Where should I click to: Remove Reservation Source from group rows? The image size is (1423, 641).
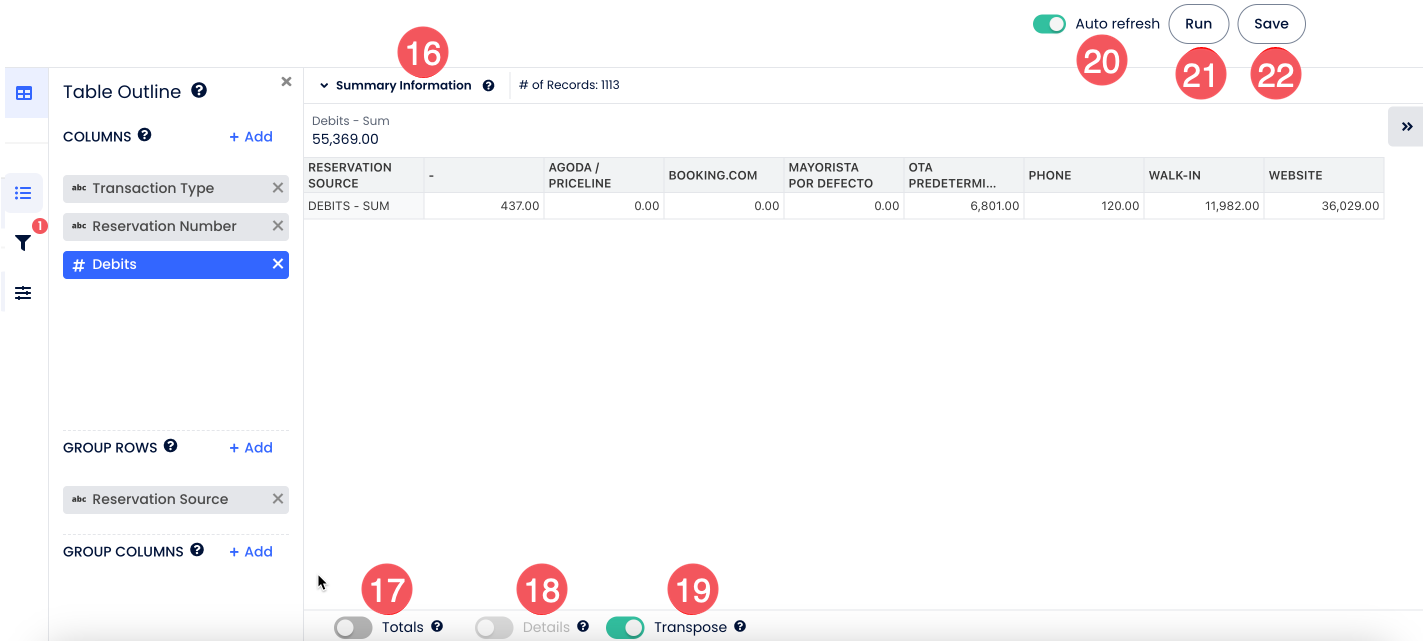(278, 499)
